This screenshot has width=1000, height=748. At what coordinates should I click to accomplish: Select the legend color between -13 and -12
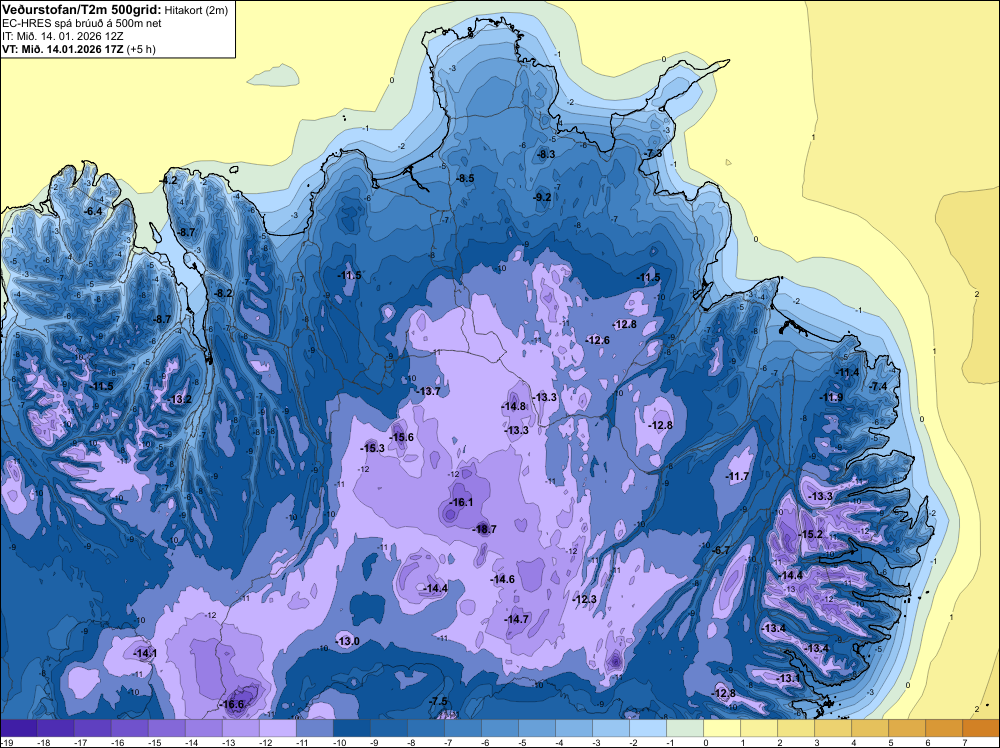tap(240, 728)
